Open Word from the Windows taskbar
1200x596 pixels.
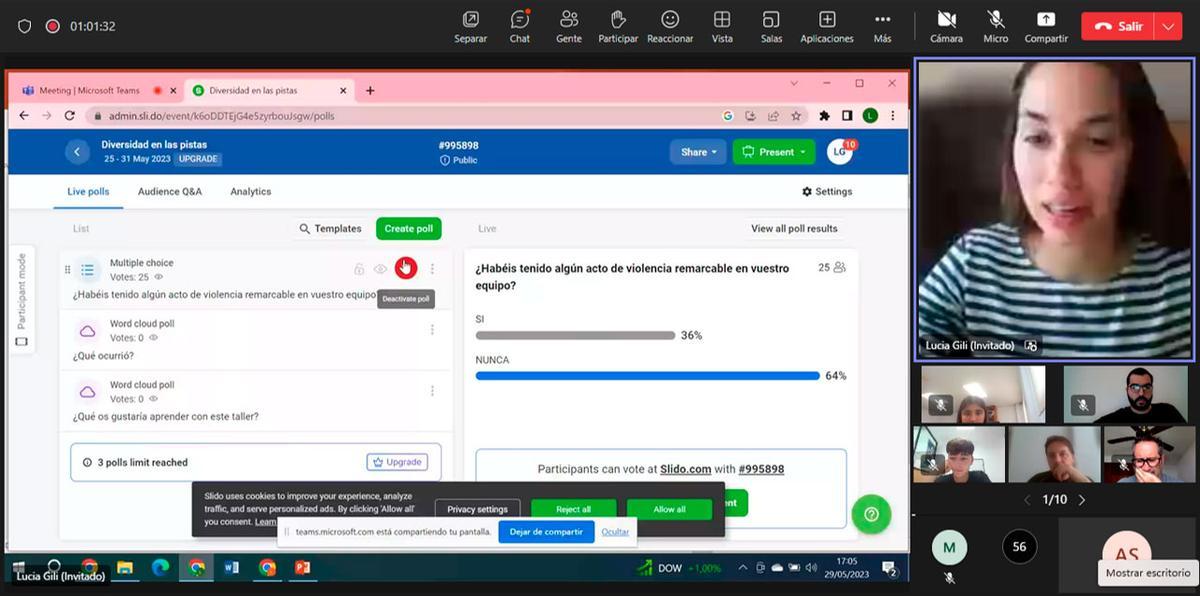232,568
